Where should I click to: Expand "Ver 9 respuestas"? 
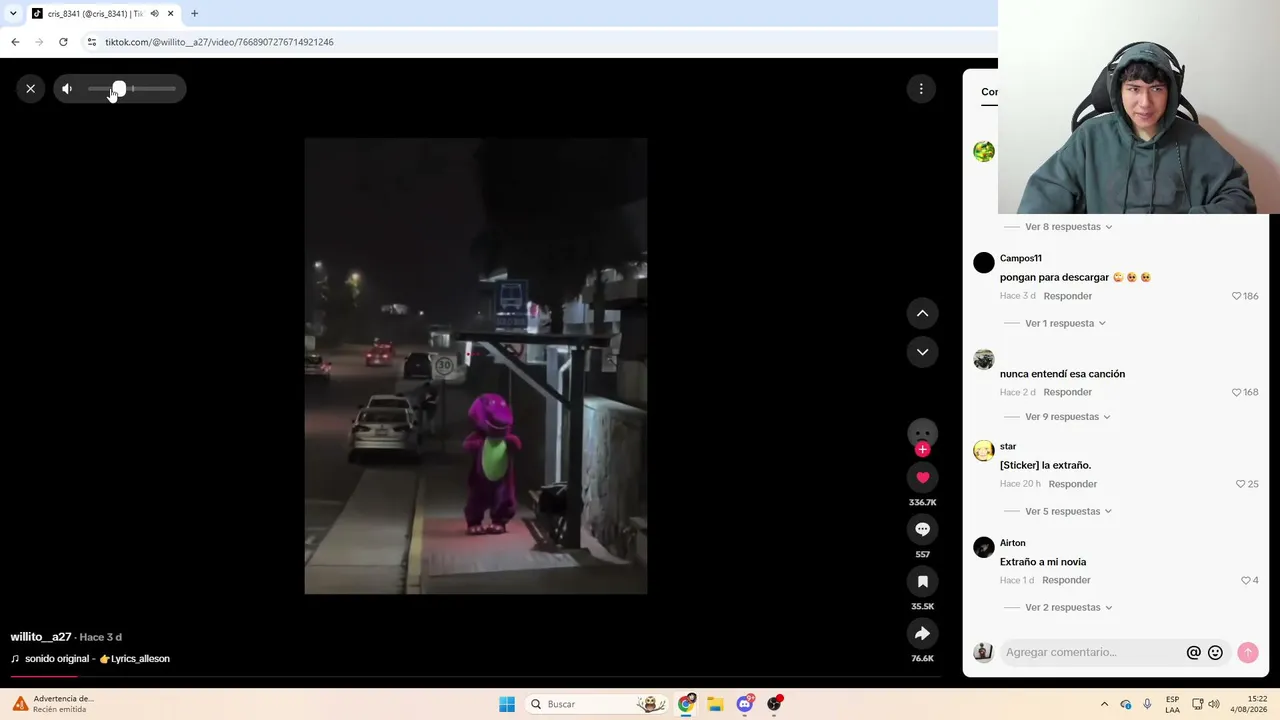1067,417
